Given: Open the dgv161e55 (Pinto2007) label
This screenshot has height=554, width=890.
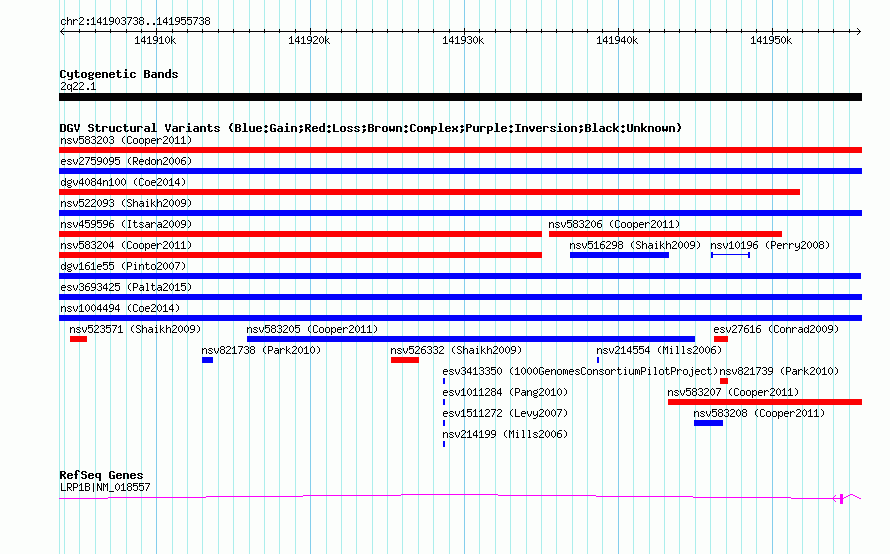Looking at the screenshot, I should click(x=123, y=266).
